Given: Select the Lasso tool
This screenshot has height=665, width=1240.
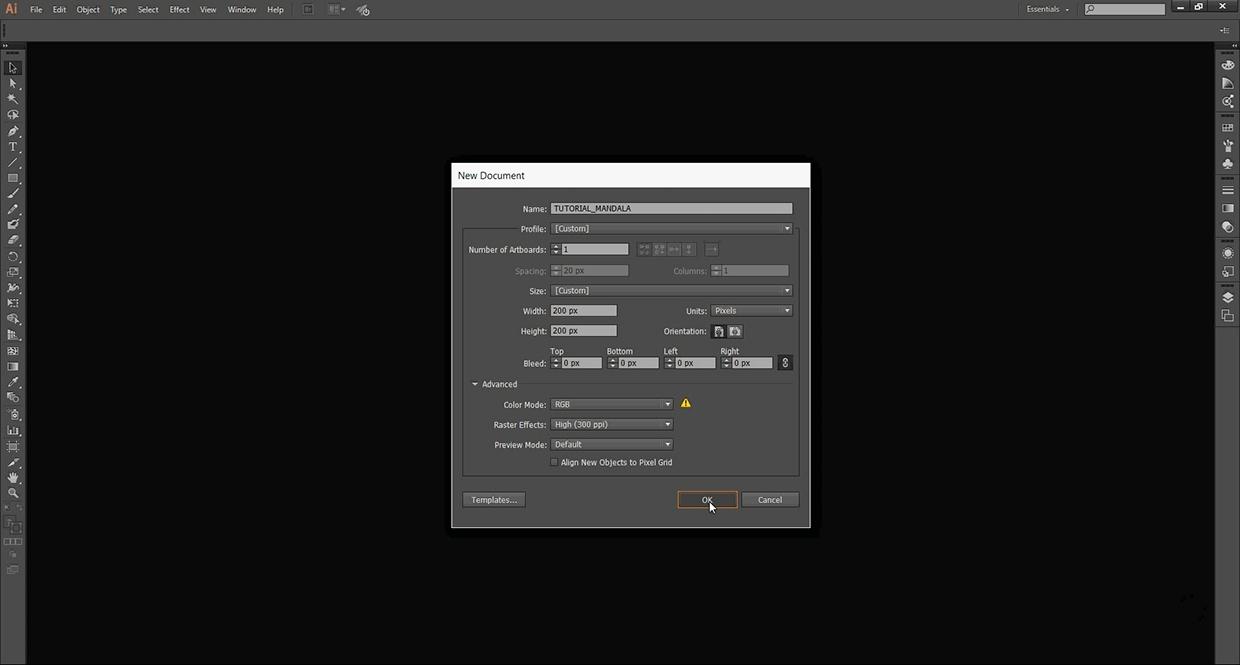Looking at the screenshot, I should click(x=13, y=115).
